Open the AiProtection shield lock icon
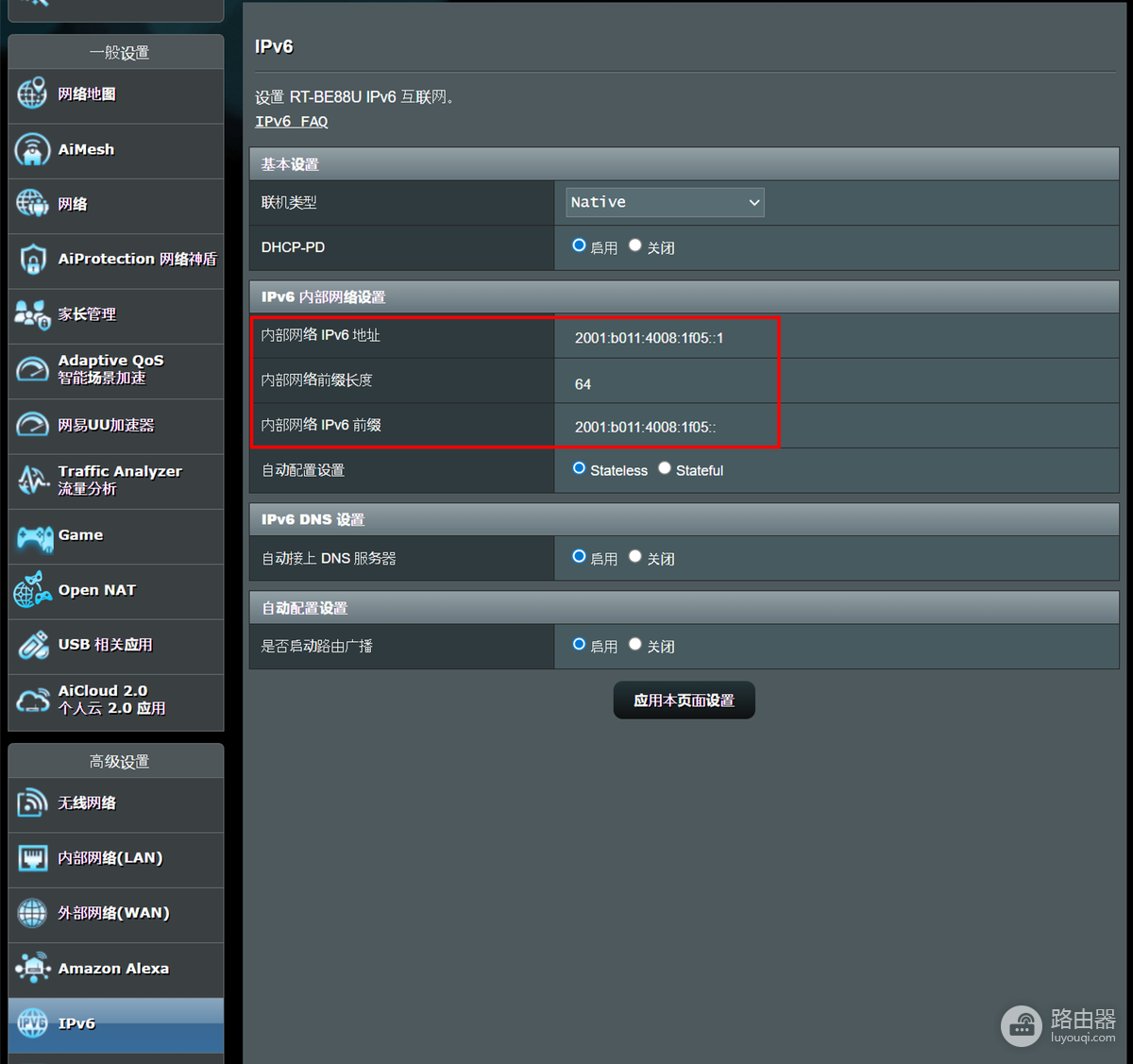 tap(32, 259)
